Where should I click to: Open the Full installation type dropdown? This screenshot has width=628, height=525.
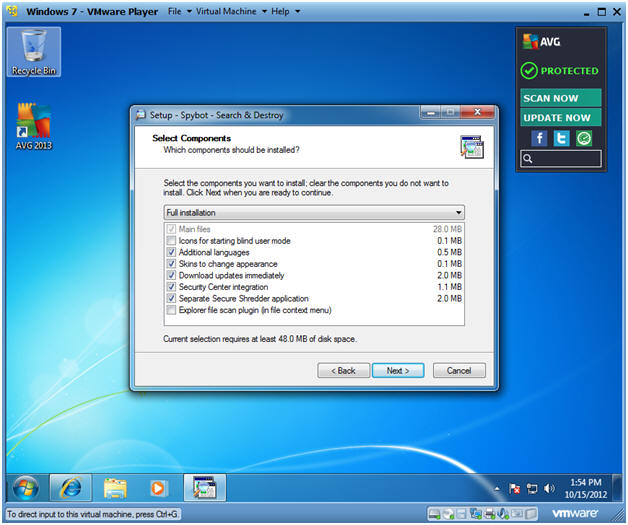click(x=314, y=213)
